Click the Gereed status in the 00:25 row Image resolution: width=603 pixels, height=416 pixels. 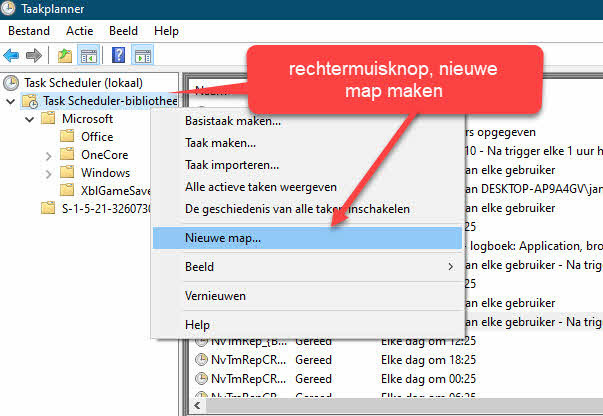pos(313,379)
